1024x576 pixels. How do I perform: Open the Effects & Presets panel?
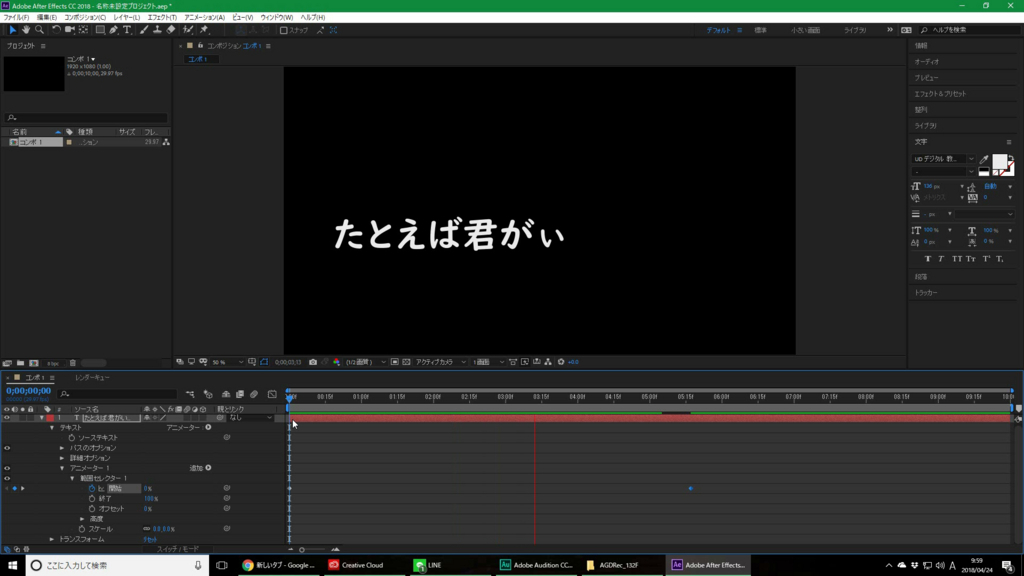tap(940, 93)
